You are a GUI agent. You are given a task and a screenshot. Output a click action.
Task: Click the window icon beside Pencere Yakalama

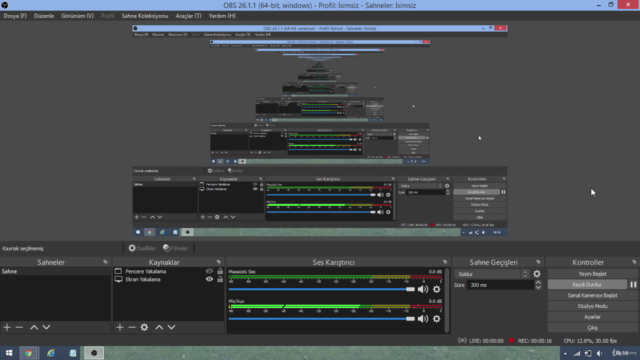pos(118,271)
